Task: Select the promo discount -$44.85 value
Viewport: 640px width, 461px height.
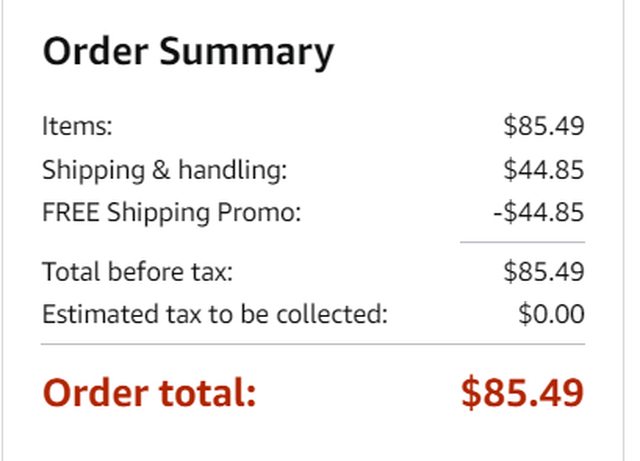Action: coord(538,212)
